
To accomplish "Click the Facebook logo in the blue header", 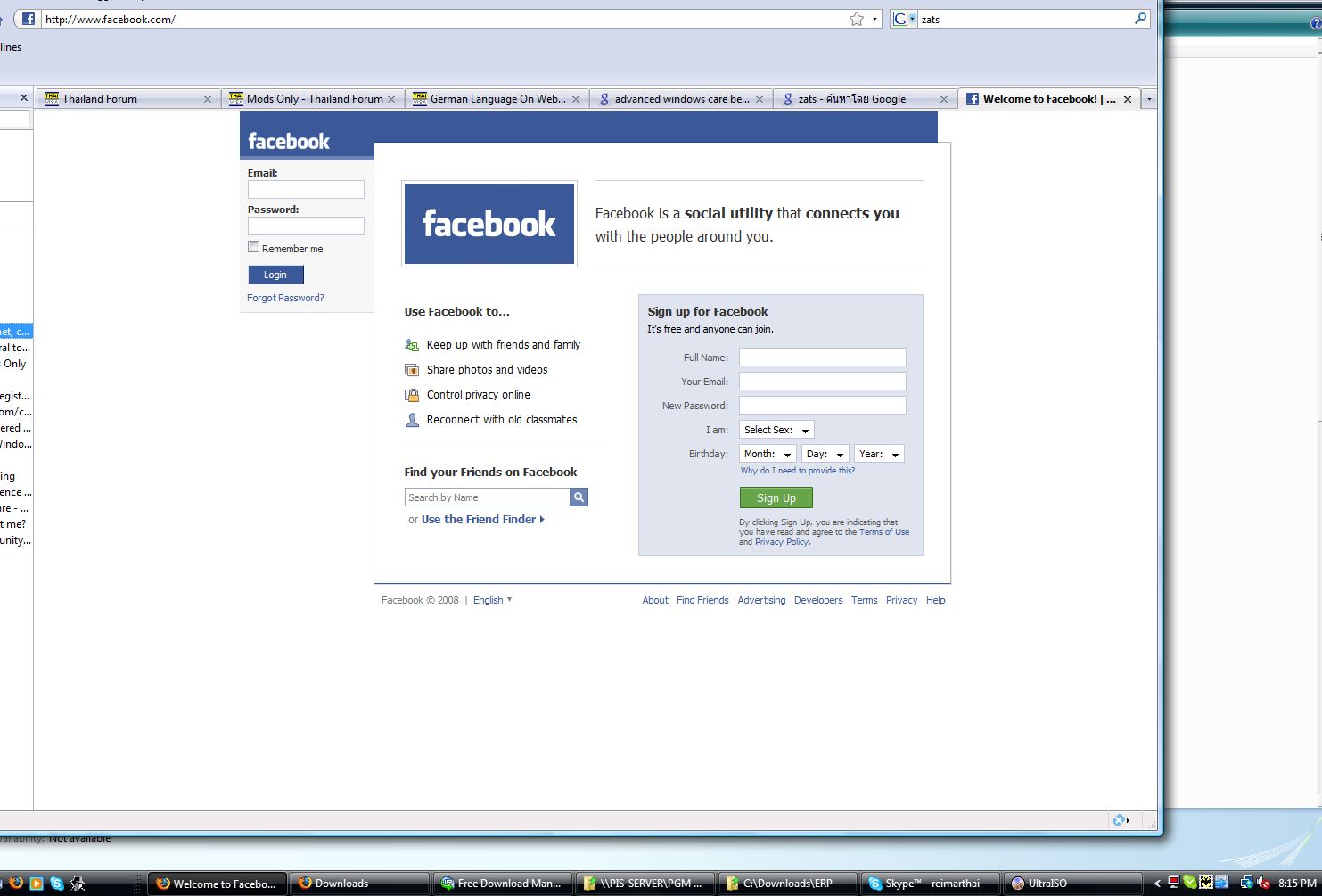I will (x=289, y=141).
